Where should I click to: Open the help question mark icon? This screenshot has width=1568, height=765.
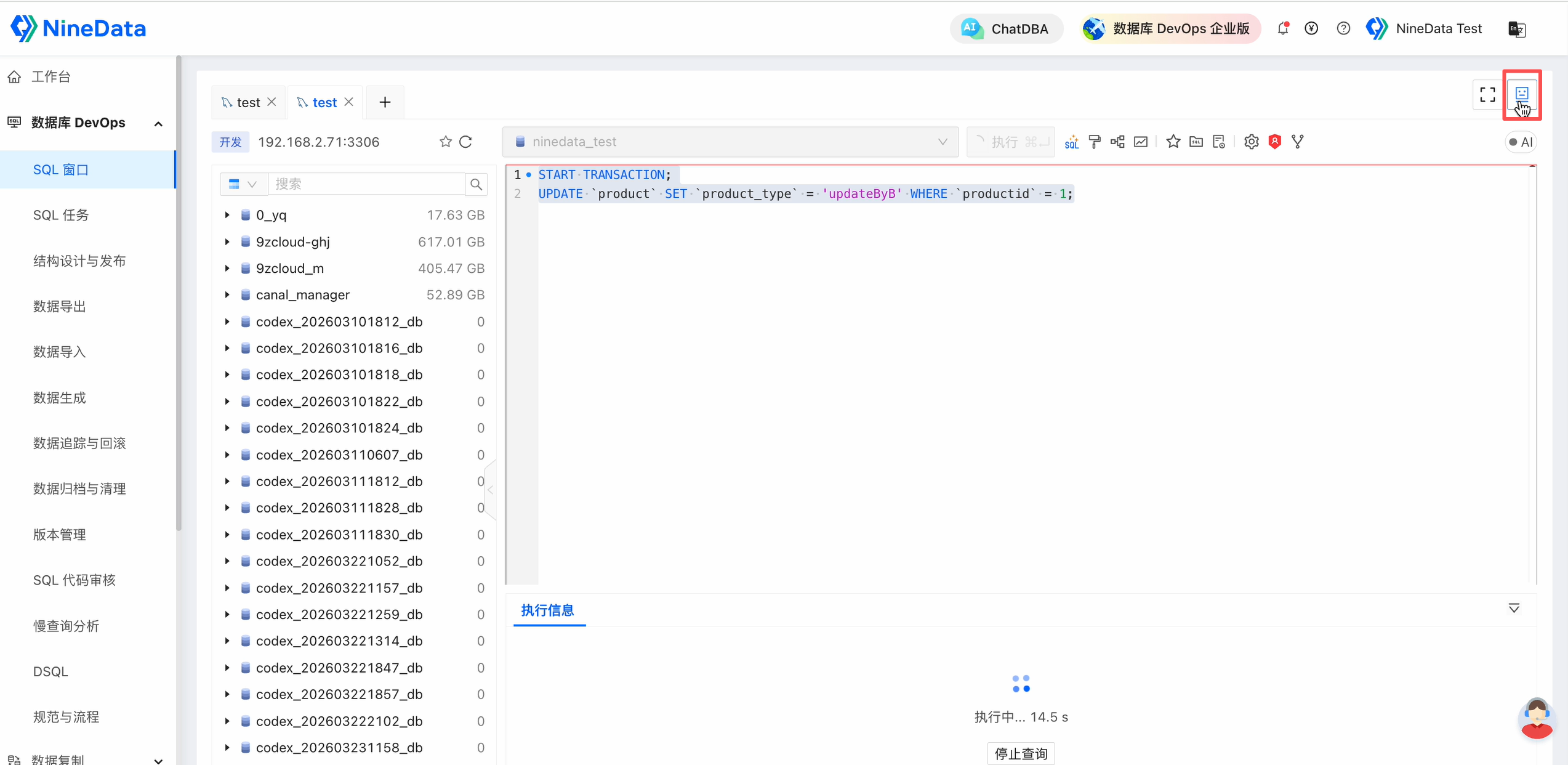(1343, 28)
